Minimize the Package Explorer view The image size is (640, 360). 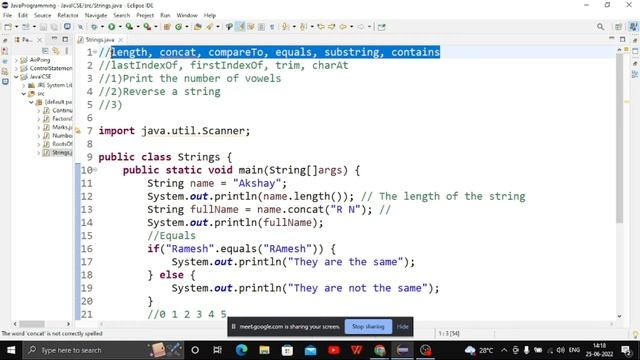[54, 39]
